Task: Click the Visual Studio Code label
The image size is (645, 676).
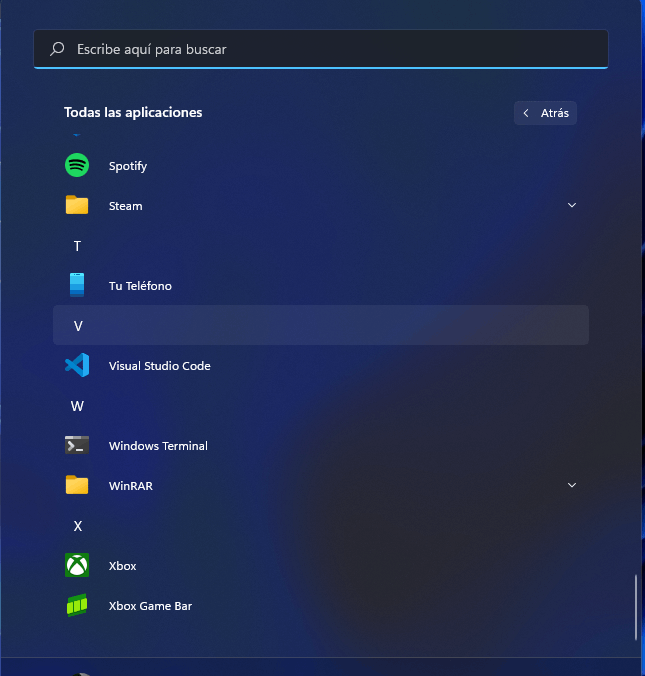Action: pos(160,366)
